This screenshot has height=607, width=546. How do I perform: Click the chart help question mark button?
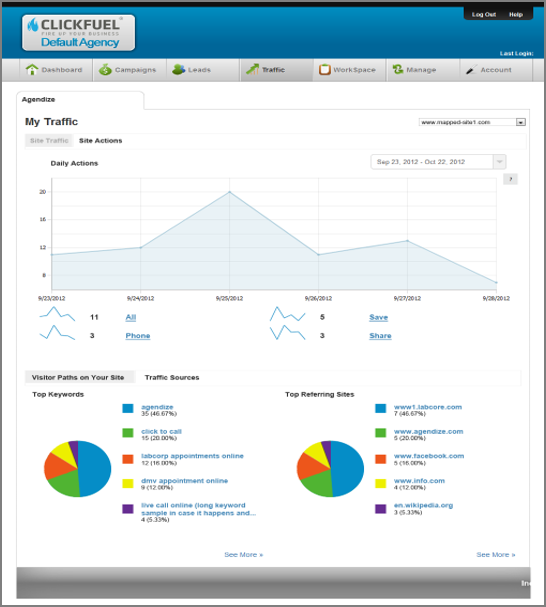[510, 179]
